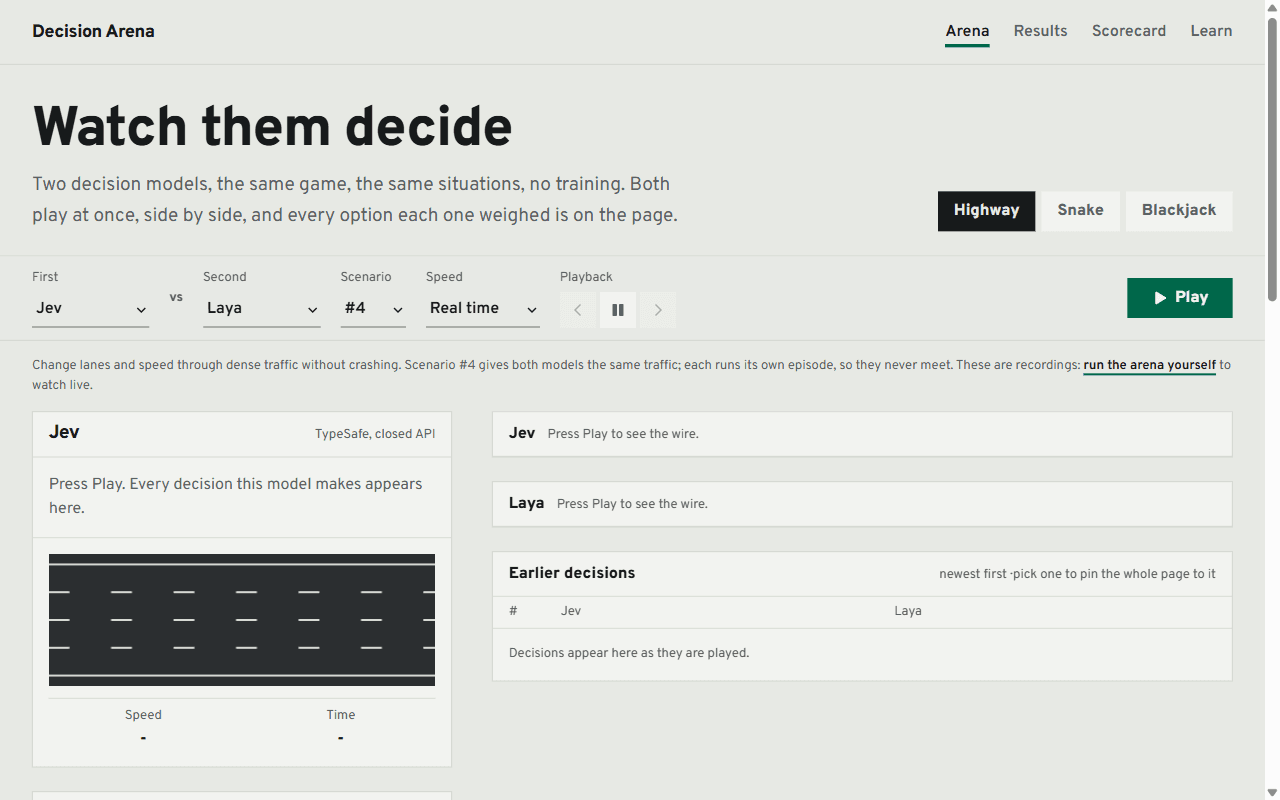Switch to the Snake game
1280x800 pixels.
1080,211
